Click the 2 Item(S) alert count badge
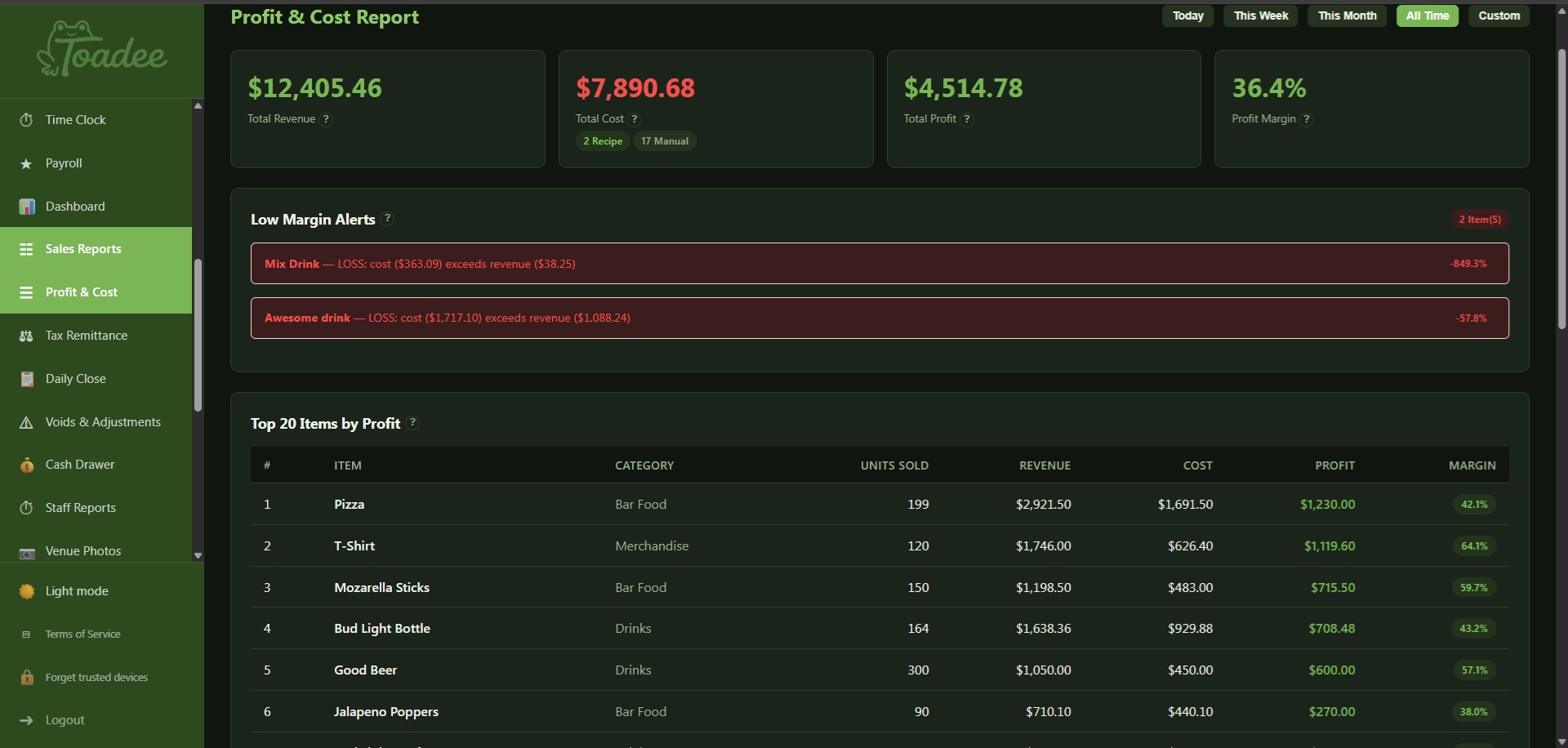1568x748 pixels. pyautogui.click(x=1480, y=219)
